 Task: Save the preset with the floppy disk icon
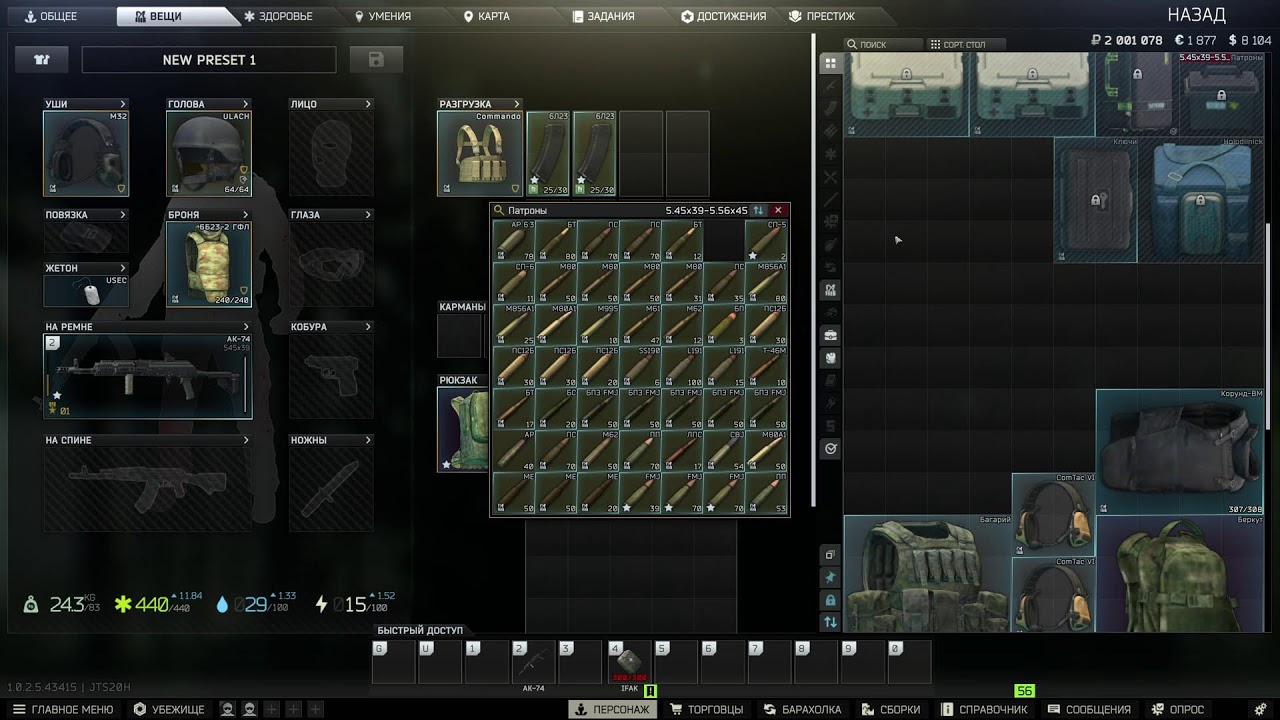coord(376,59)
